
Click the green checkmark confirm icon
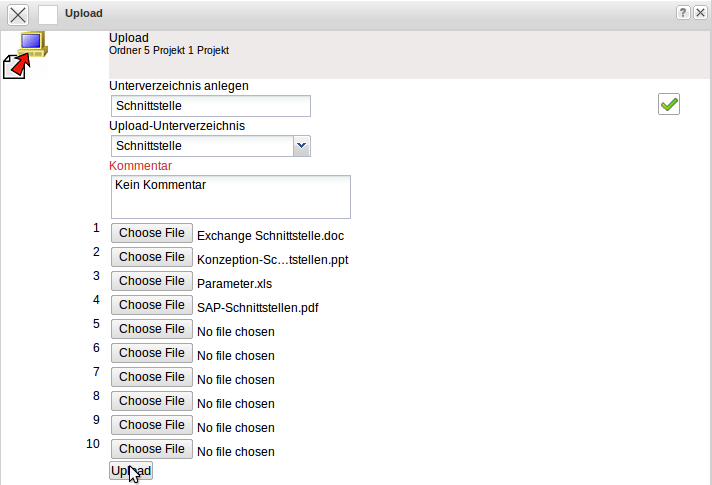(669, 104)
